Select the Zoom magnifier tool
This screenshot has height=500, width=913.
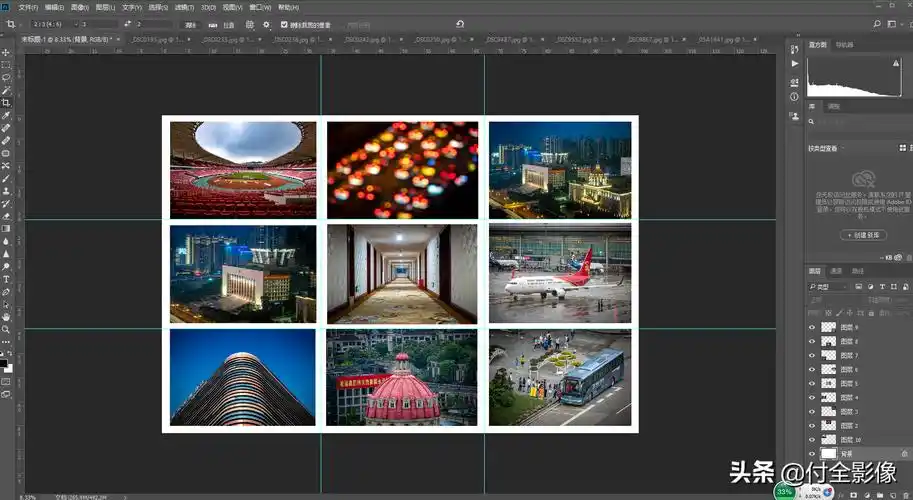tap(6, 330)
